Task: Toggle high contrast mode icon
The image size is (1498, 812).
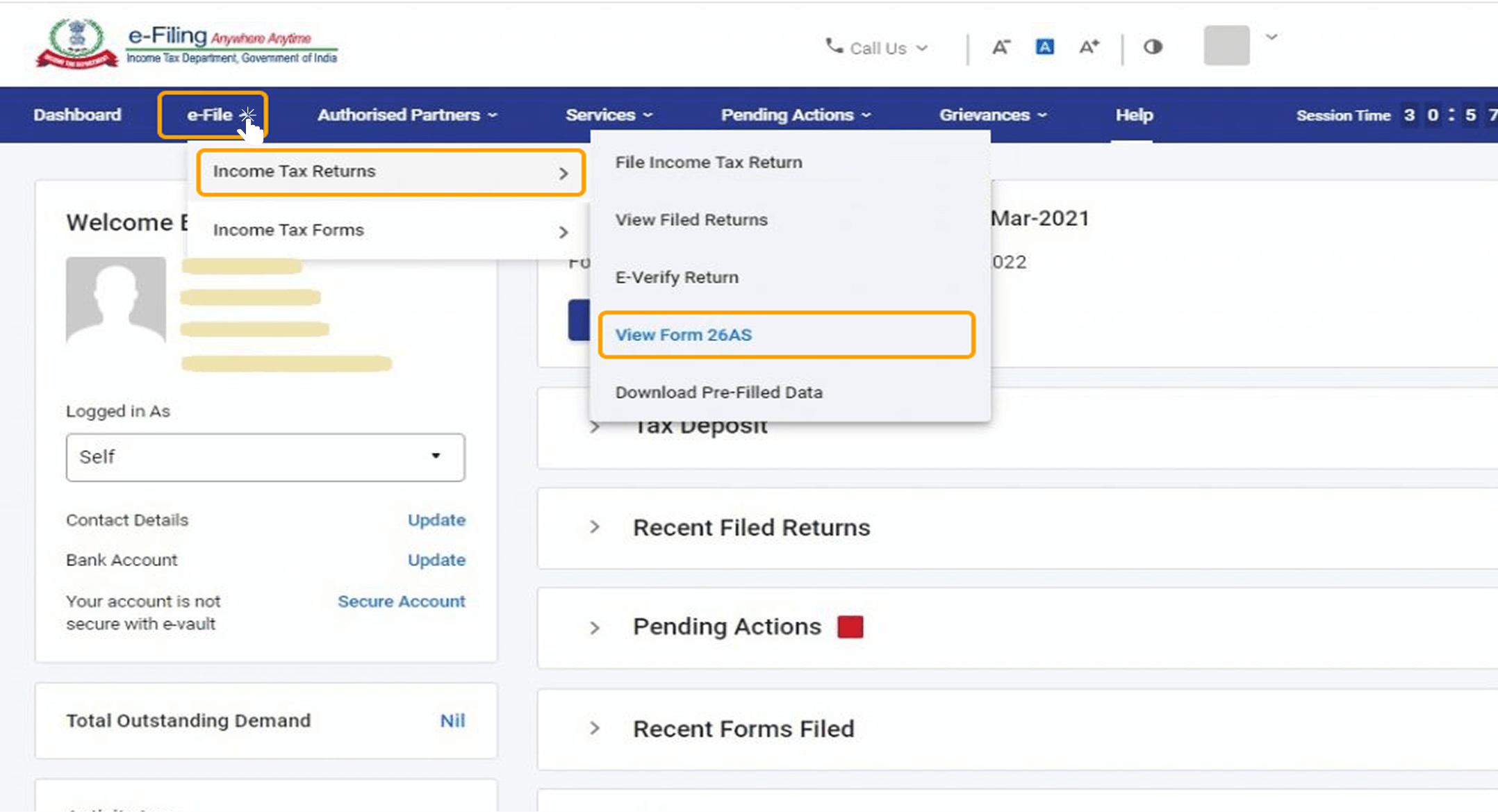Action: coord(1153,47)
